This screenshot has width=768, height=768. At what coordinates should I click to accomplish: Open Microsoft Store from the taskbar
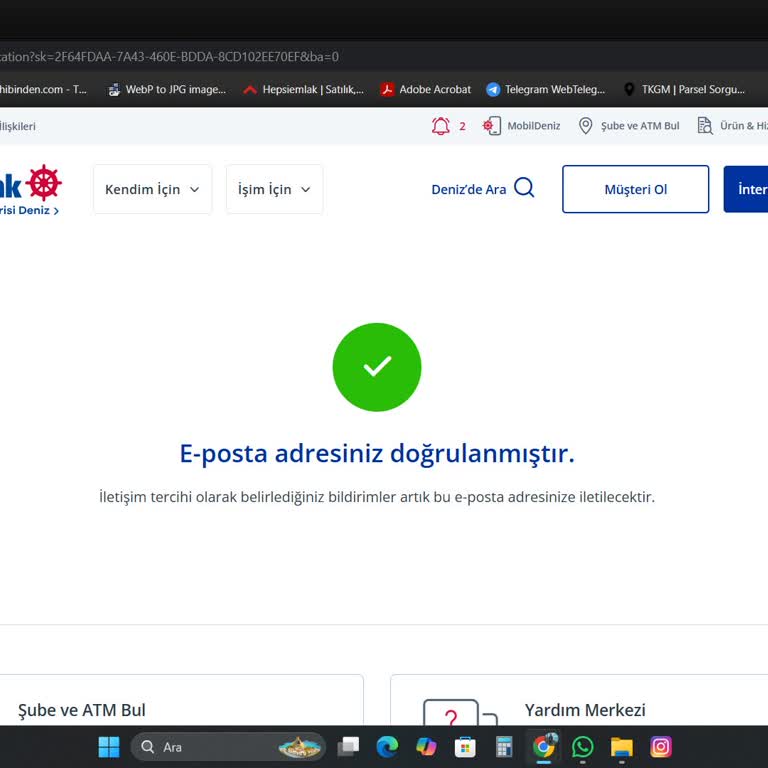465,747
